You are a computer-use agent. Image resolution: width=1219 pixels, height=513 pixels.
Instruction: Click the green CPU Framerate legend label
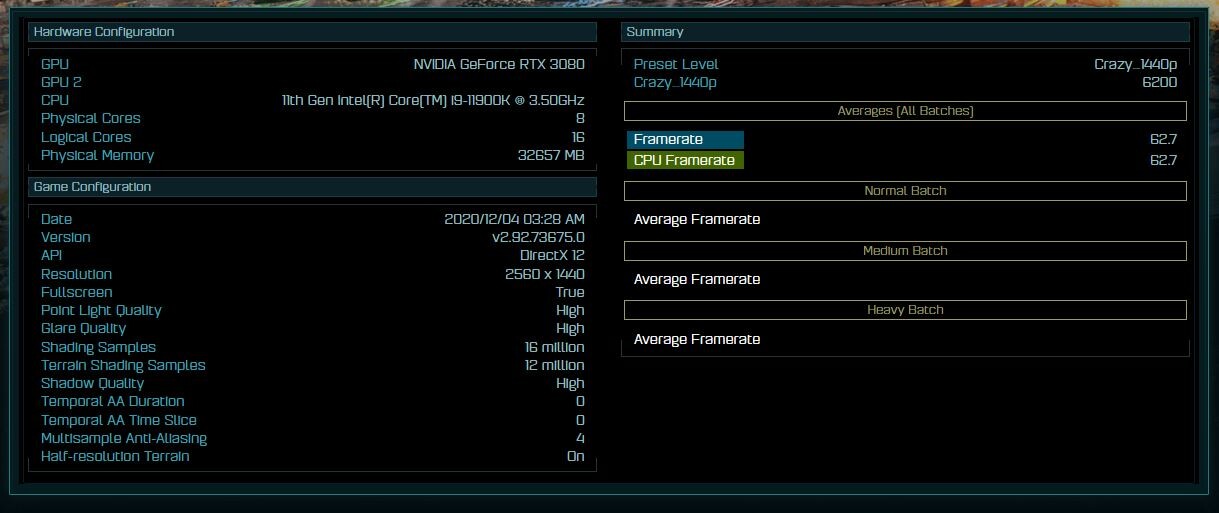pos(685,161)
